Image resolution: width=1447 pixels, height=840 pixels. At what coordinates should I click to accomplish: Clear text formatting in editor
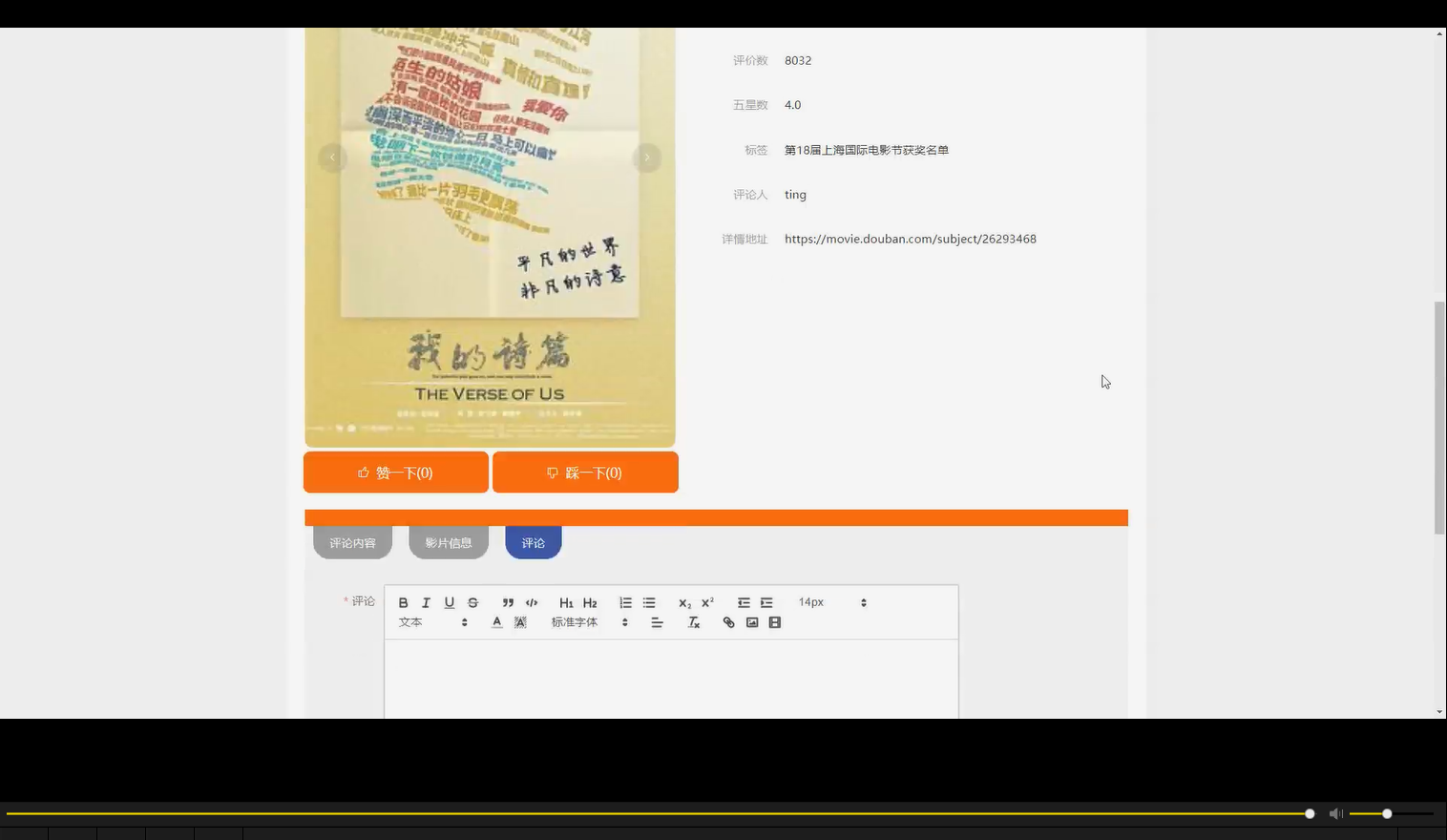pos(694,622)
